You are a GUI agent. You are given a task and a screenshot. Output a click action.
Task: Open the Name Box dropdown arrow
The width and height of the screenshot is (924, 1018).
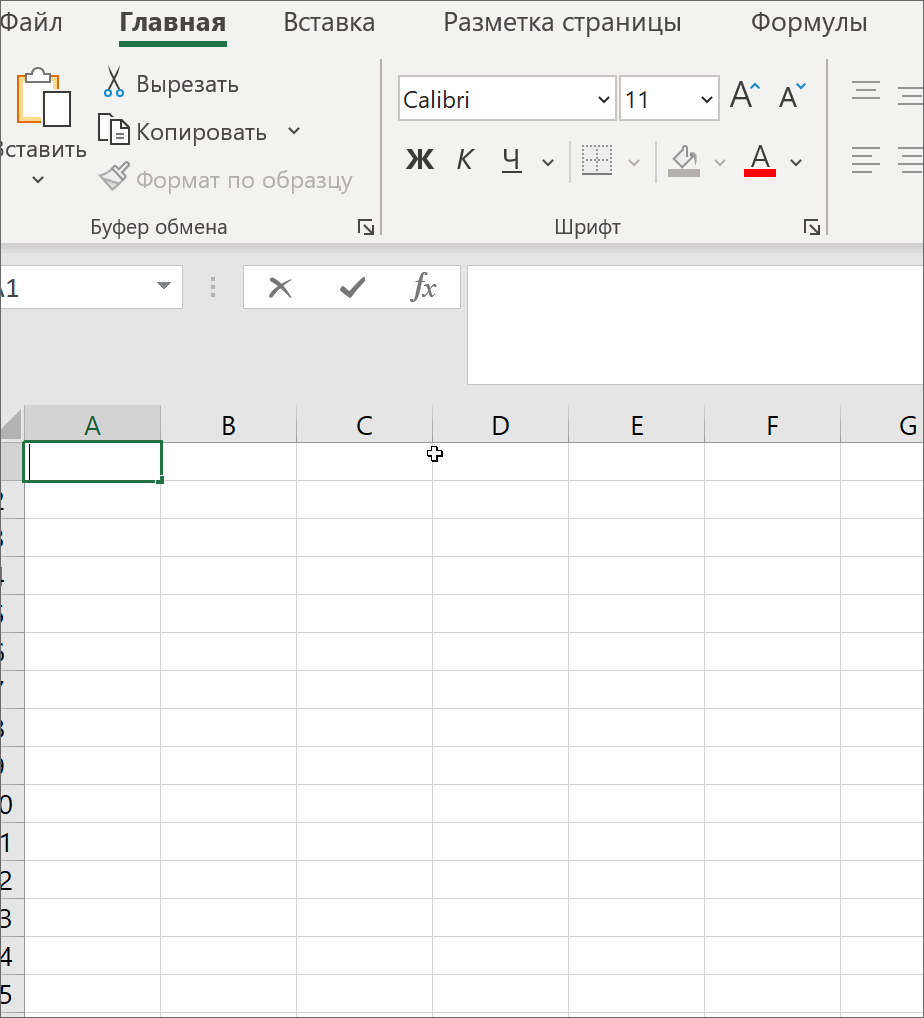coord(164,286)
